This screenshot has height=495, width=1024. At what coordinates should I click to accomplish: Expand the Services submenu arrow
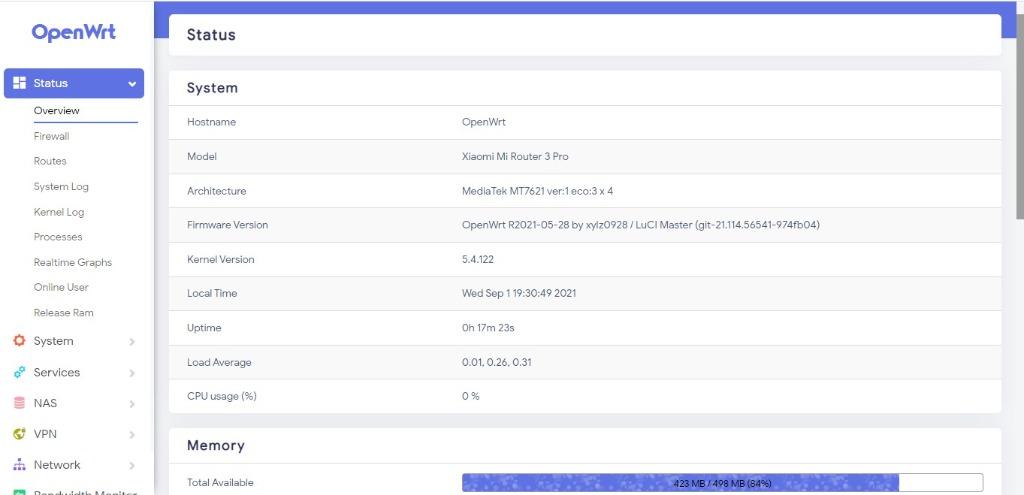[132, 373]
